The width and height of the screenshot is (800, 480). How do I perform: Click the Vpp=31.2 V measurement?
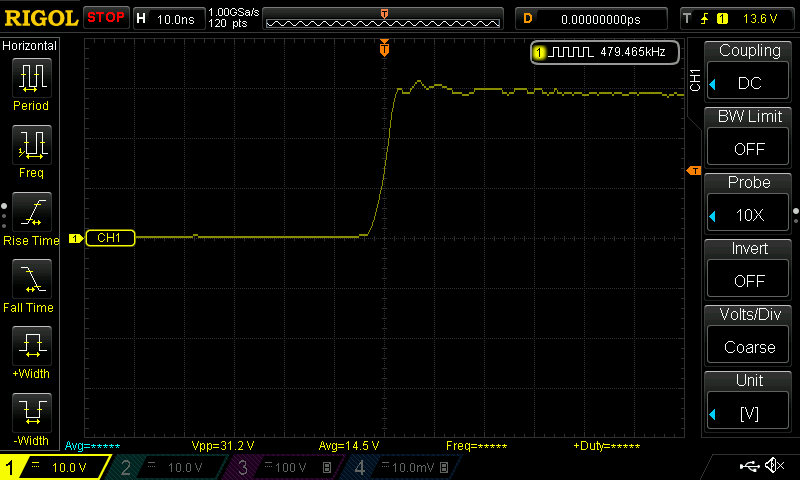(x=223, y=446)
